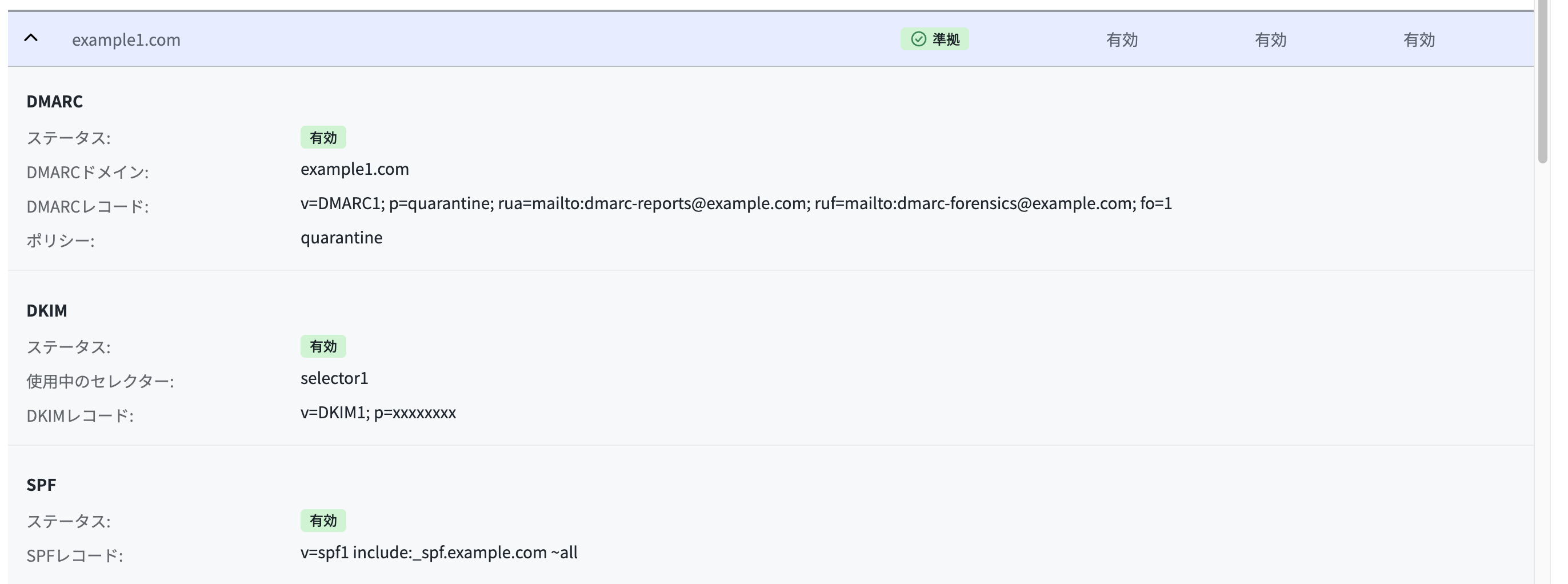Screen dimensions: 1568x584
Task: Select the DMARC domain value example1.com
Action: pos(355,169)
